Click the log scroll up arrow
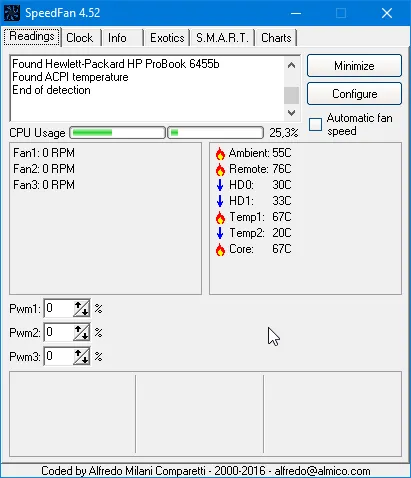 click(291, 65)
